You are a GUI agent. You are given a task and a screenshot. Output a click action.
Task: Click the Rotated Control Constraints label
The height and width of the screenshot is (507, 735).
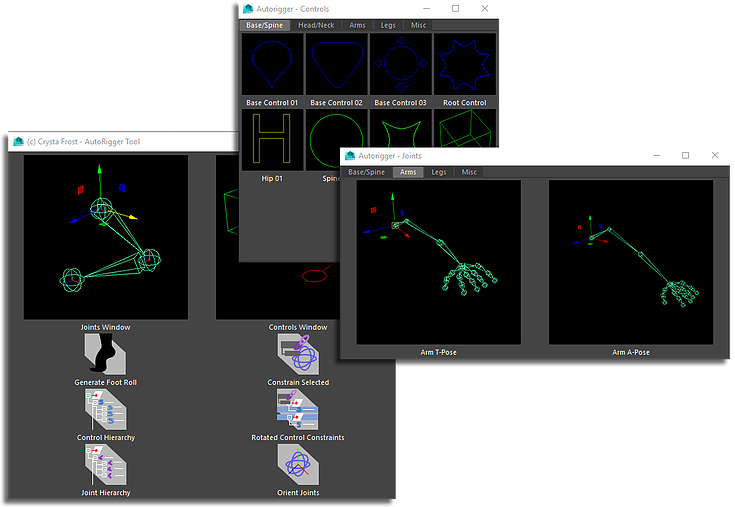[x=298, y=438]
